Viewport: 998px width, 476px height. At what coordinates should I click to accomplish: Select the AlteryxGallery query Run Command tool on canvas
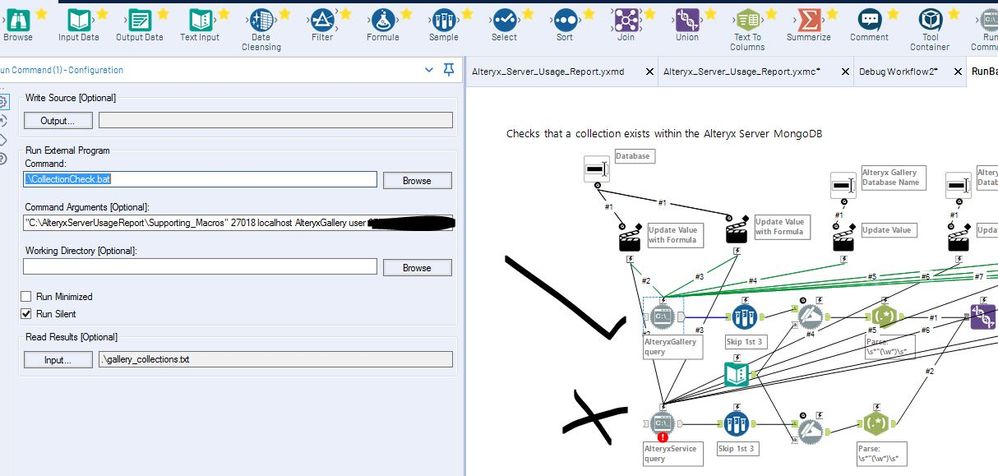(662, 316)
